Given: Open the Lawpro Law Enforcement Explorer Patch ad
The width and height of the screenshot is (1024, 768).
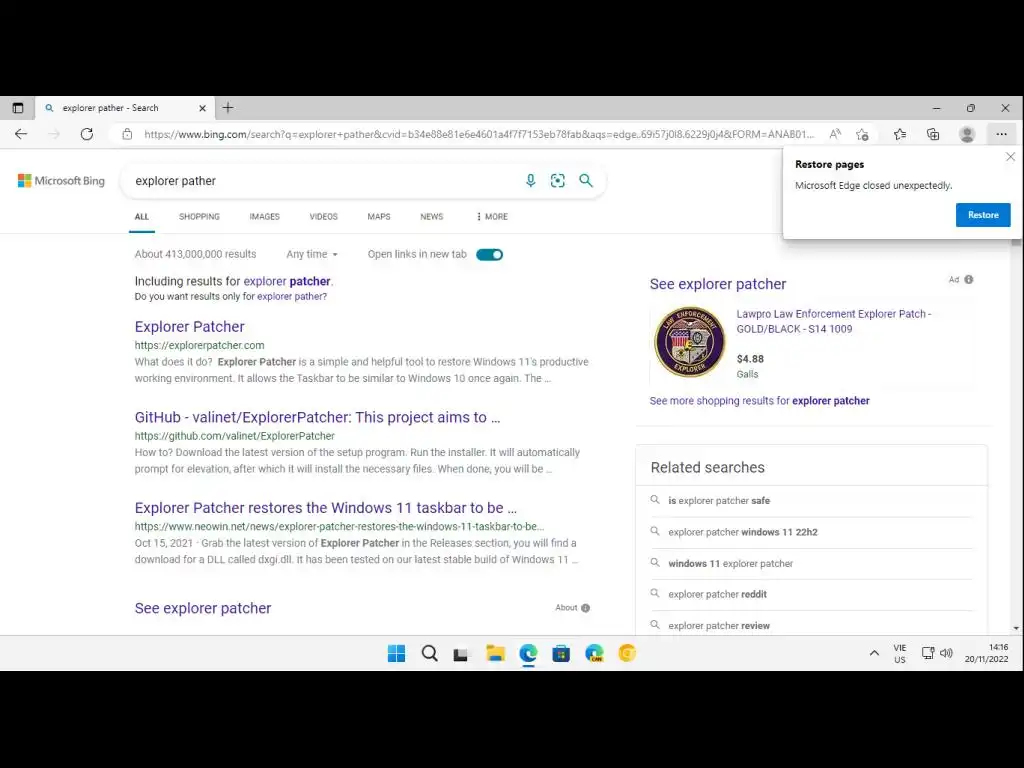Looking at the screenshot, I should 834,321.
